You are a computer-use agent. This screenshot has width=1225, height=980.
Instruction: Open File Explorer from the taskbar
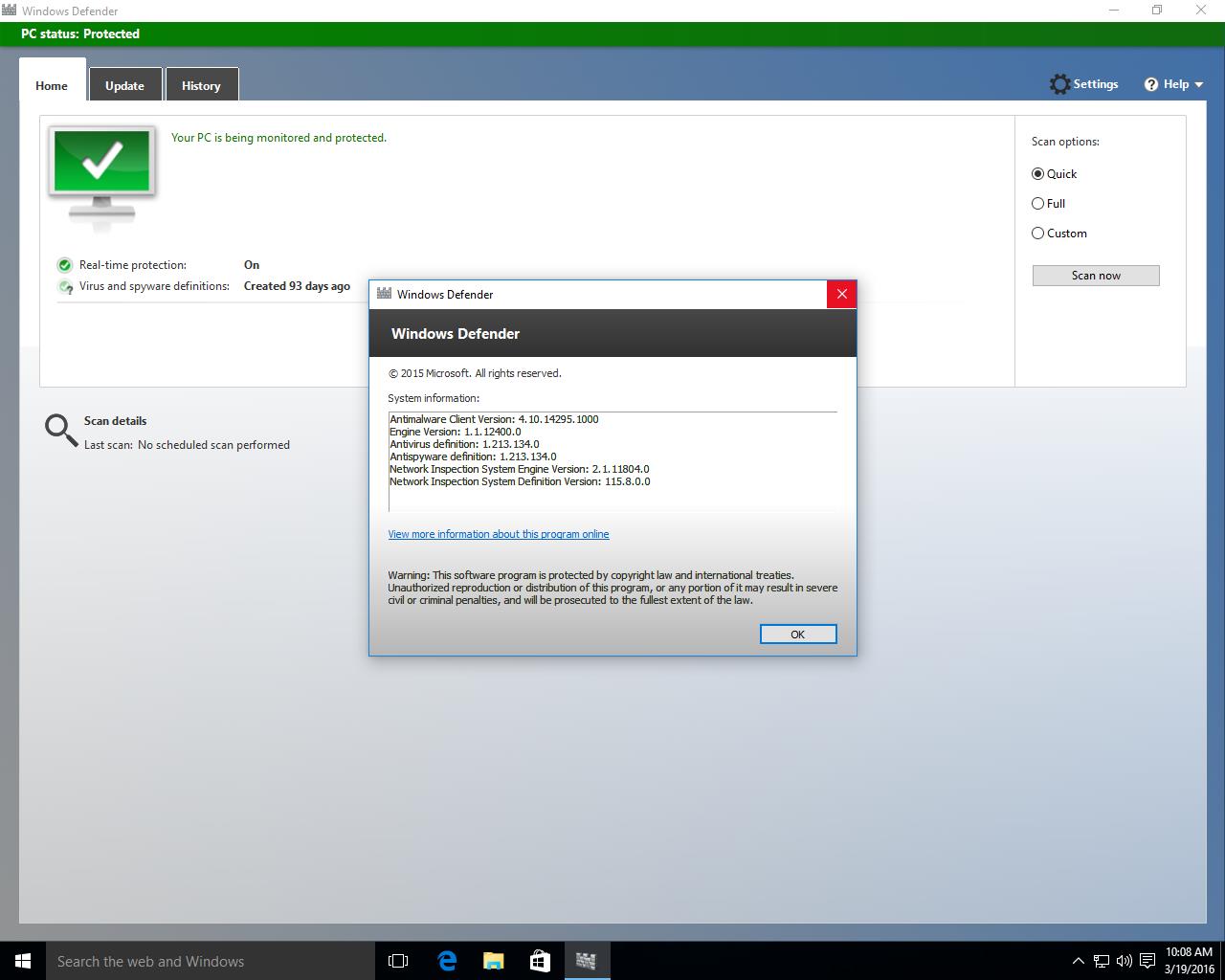493,961
